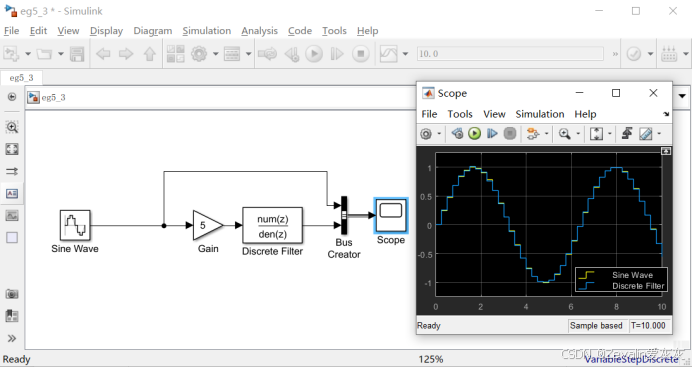692x368 pixels.
Task: Open the Simulation menu in Simulink
Action: click(207, 31)
